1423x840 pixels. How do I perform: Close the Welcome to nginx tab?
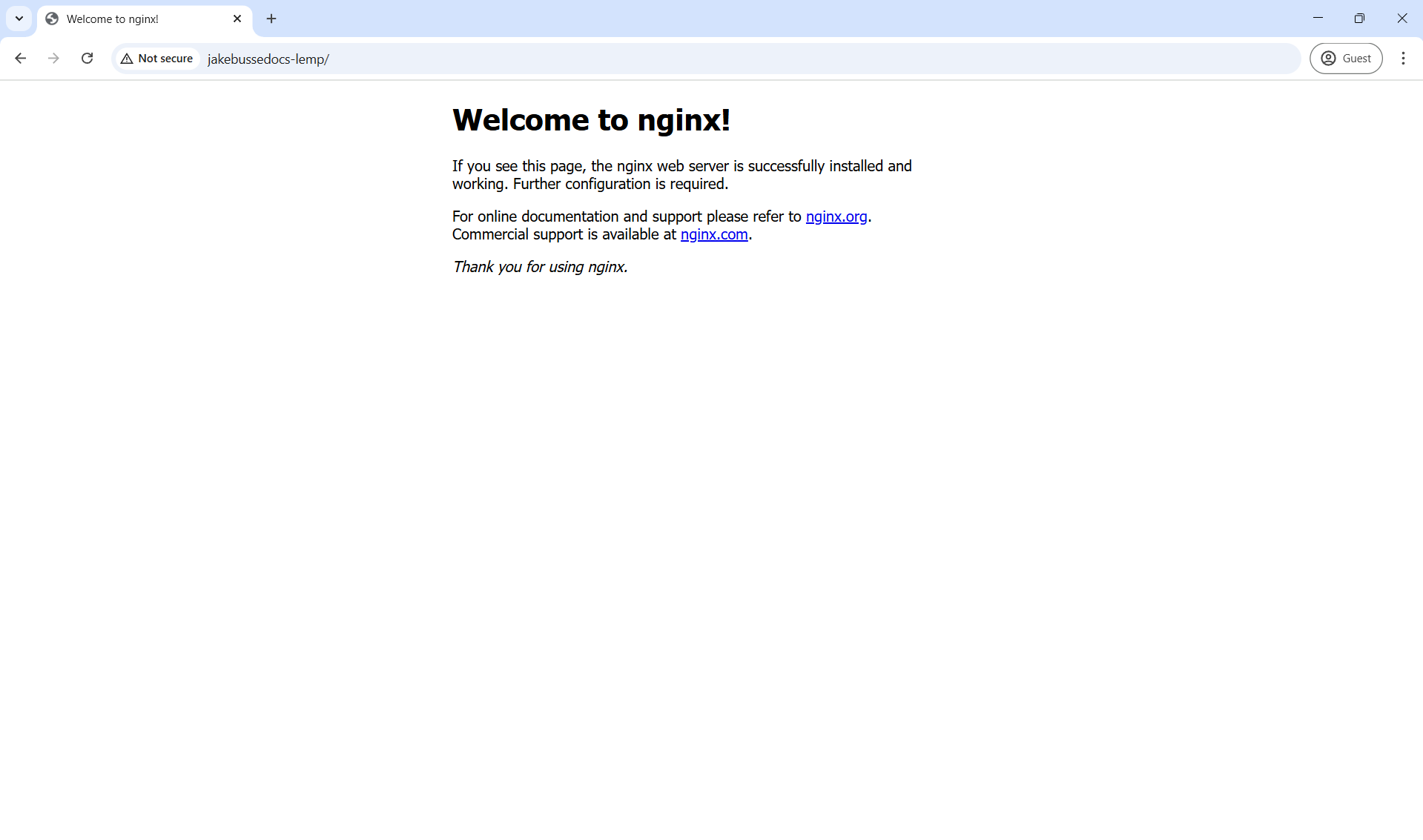[237, 19]
